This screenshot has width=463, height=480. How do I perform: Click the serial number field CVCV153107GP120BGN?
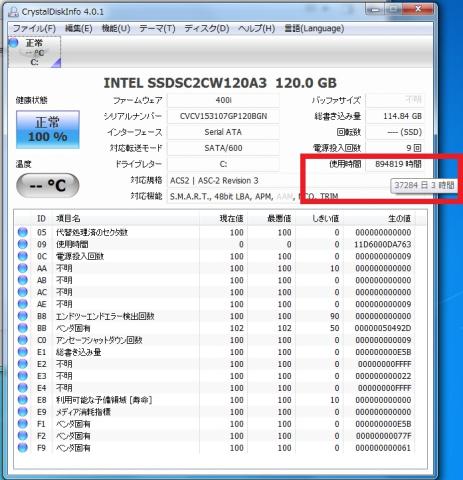[x=223, y=116]
